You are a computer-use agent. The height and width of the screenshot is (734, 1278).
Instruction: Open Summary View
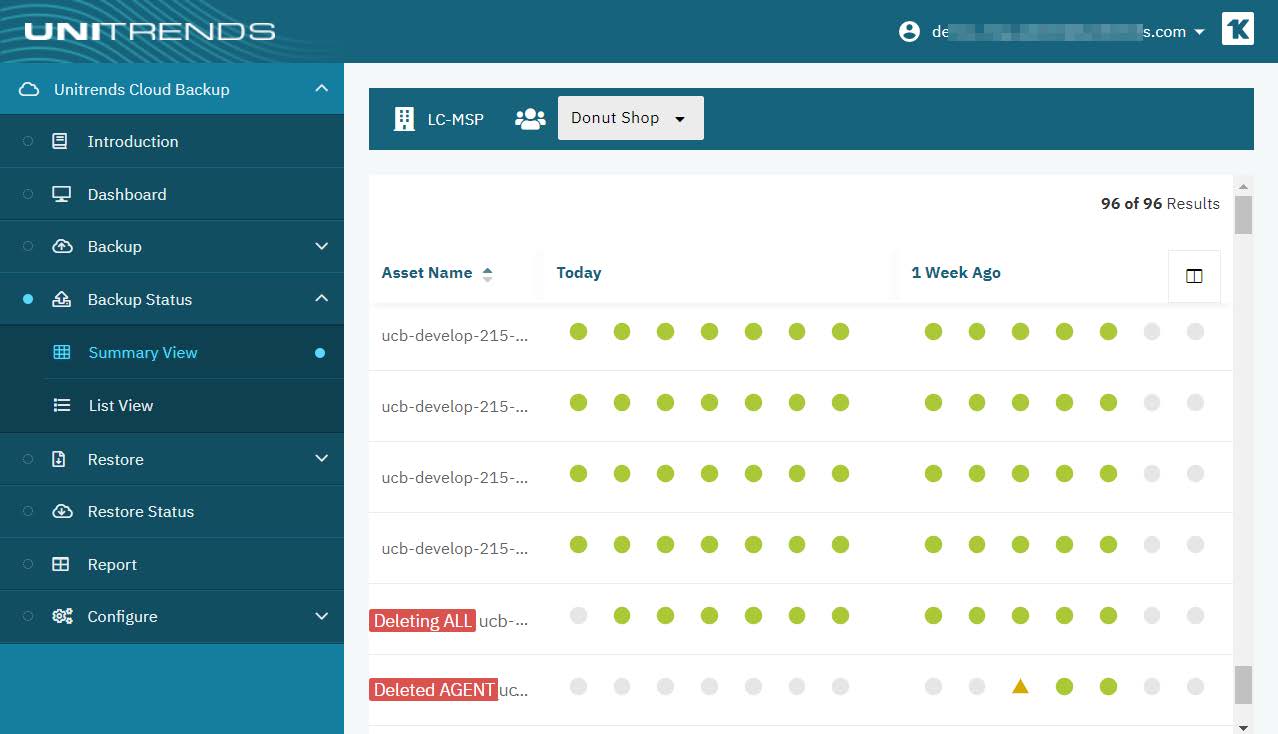click(143, 352)
